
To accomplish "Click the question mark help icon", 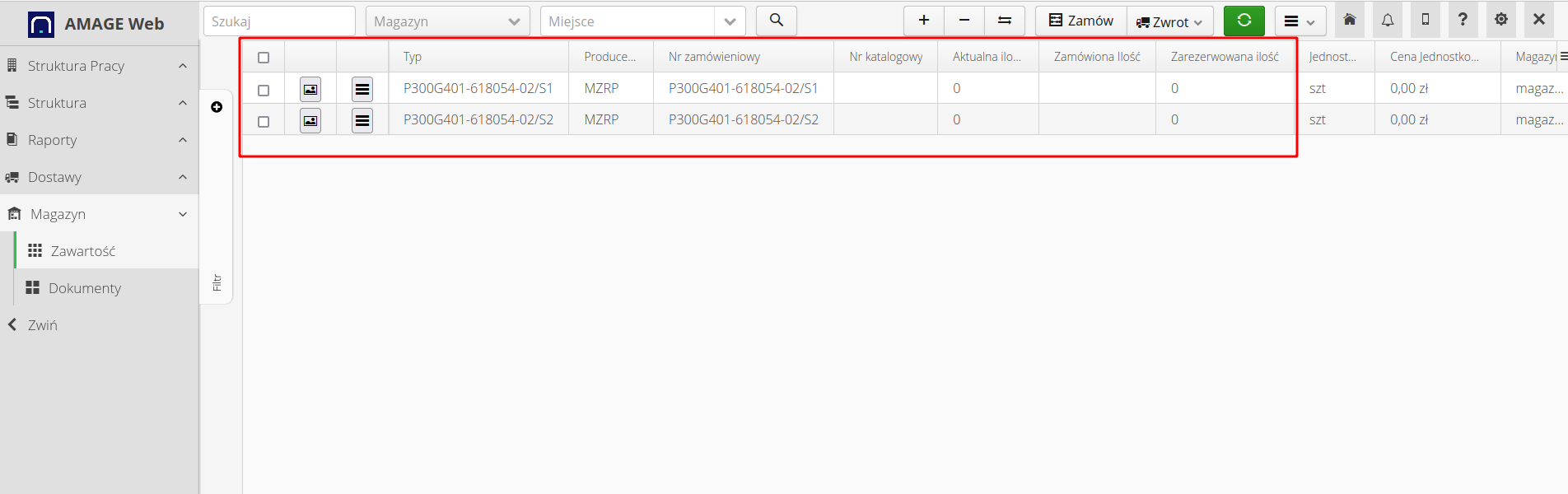I will (1463, 21).
